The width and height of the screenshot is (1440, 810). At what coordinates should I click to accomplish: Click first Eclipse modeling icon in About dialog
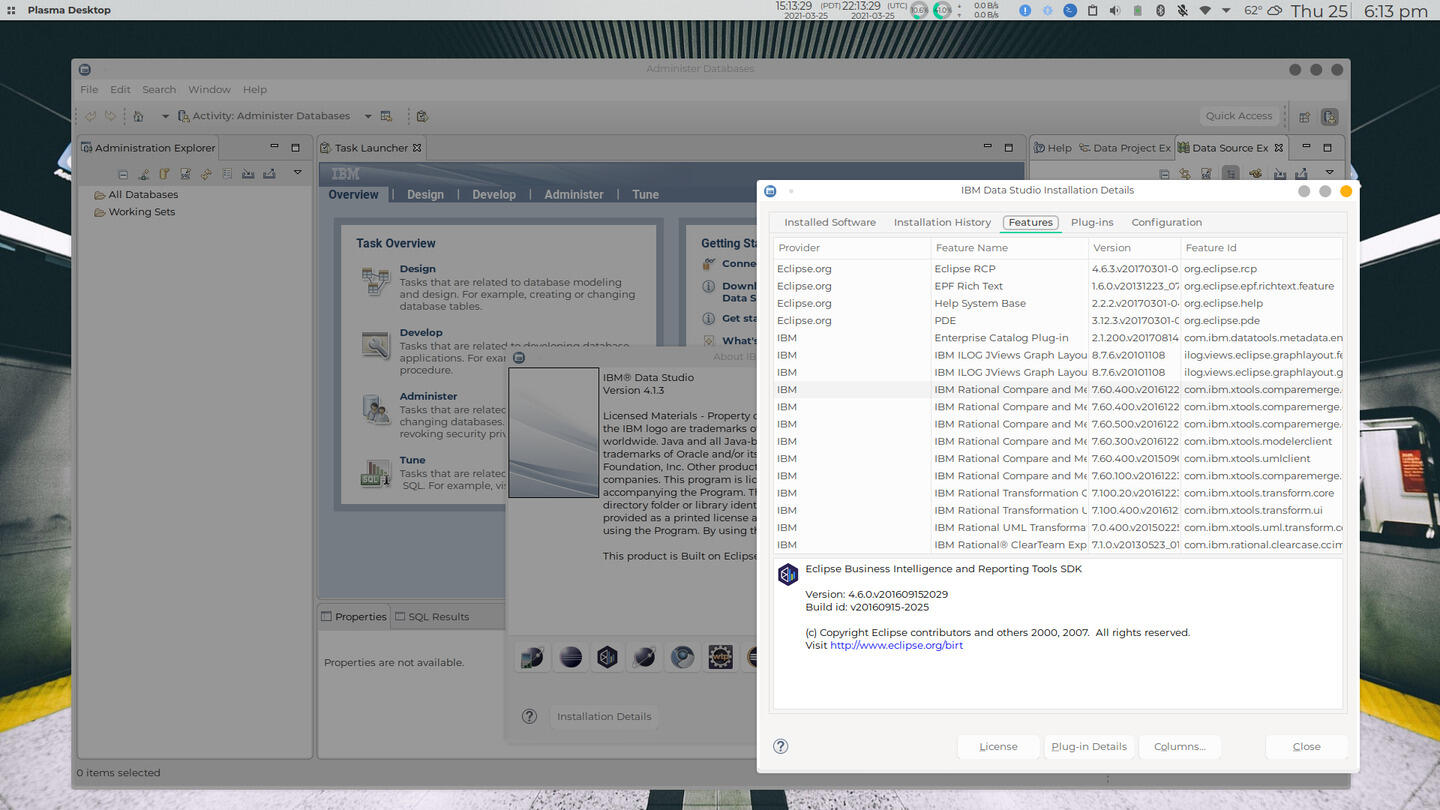tap(532, 657)
